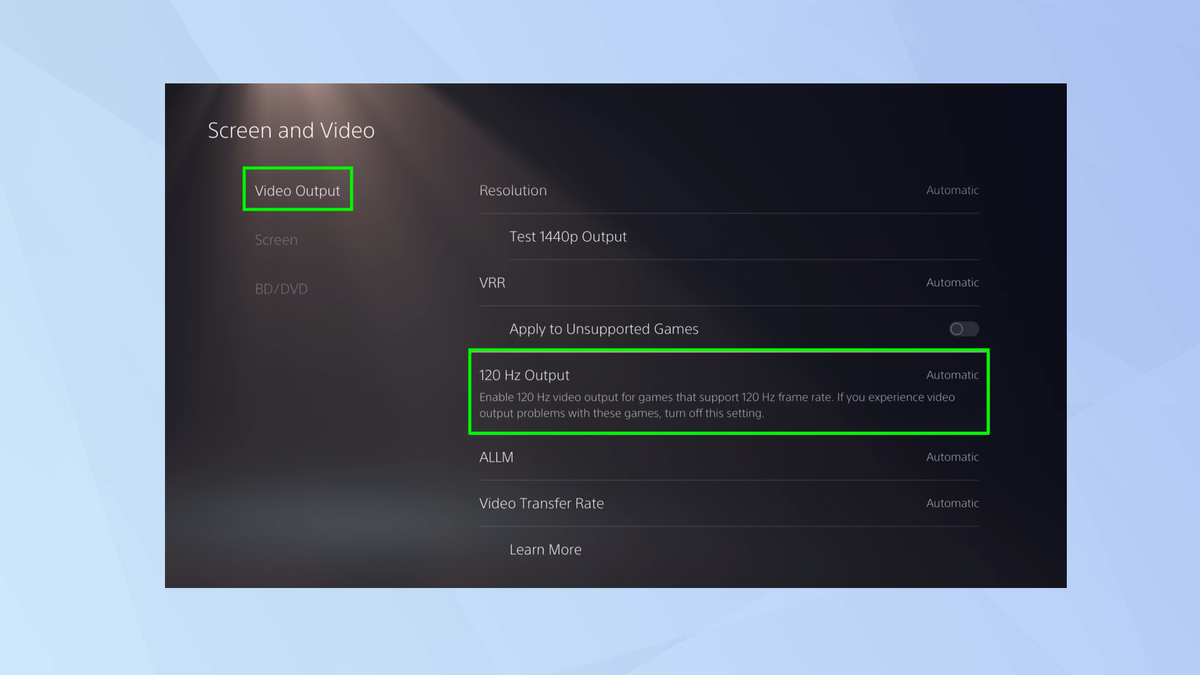Select Video Output in the sidebar
Image resolution: width=1200 pixels, height=675 pixels.
(x=298, y=189)
